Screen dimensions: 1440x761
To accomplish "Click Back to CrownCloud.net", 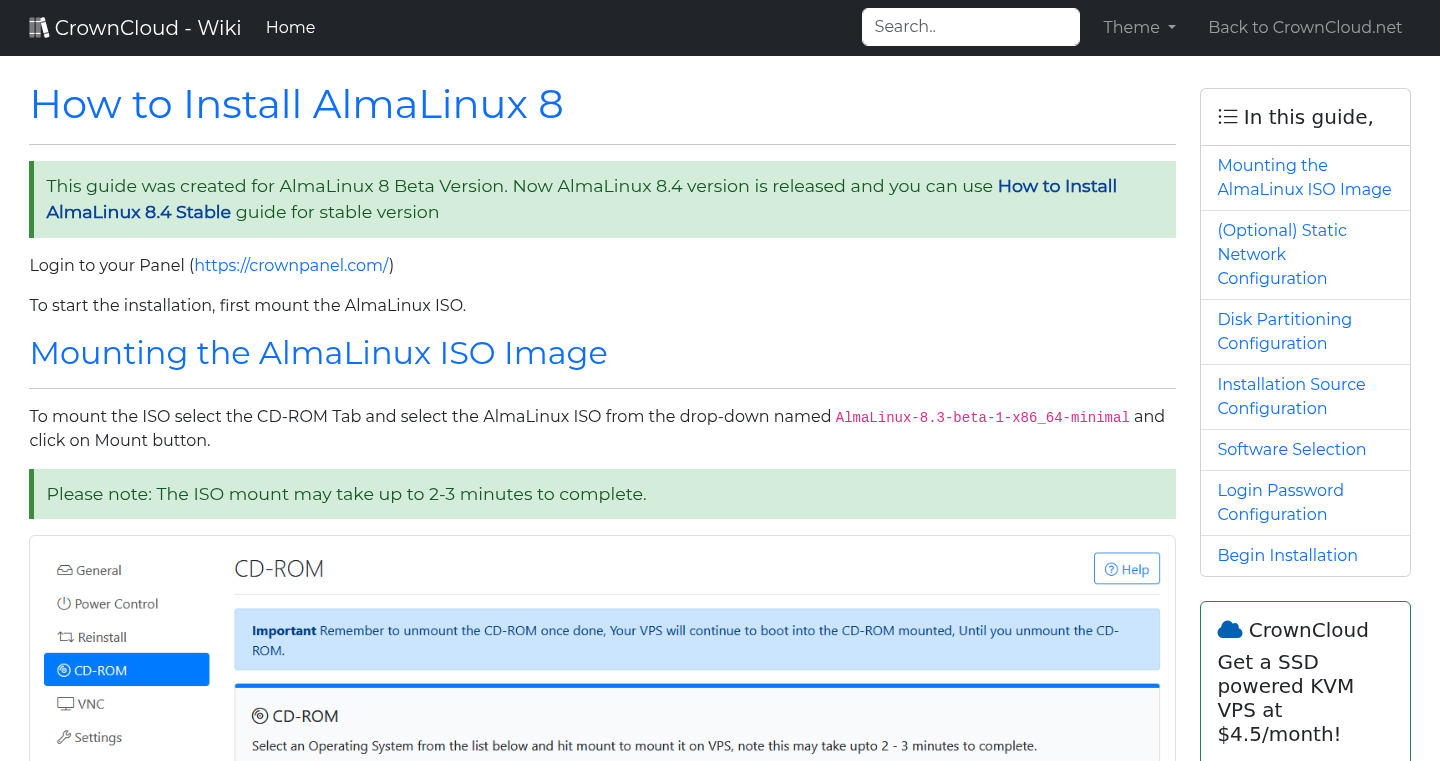I will (x=1305, y=27).
